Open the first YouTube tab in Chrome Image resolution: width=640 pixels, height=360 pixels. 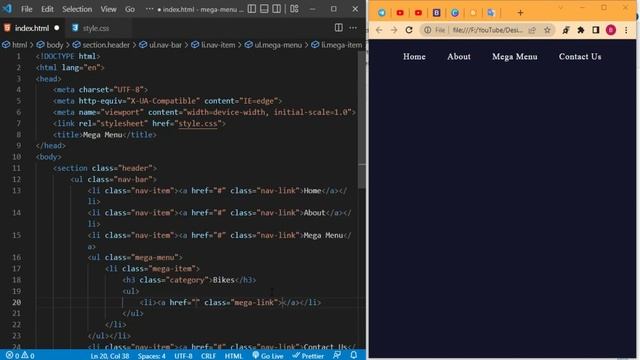(400, 13)
